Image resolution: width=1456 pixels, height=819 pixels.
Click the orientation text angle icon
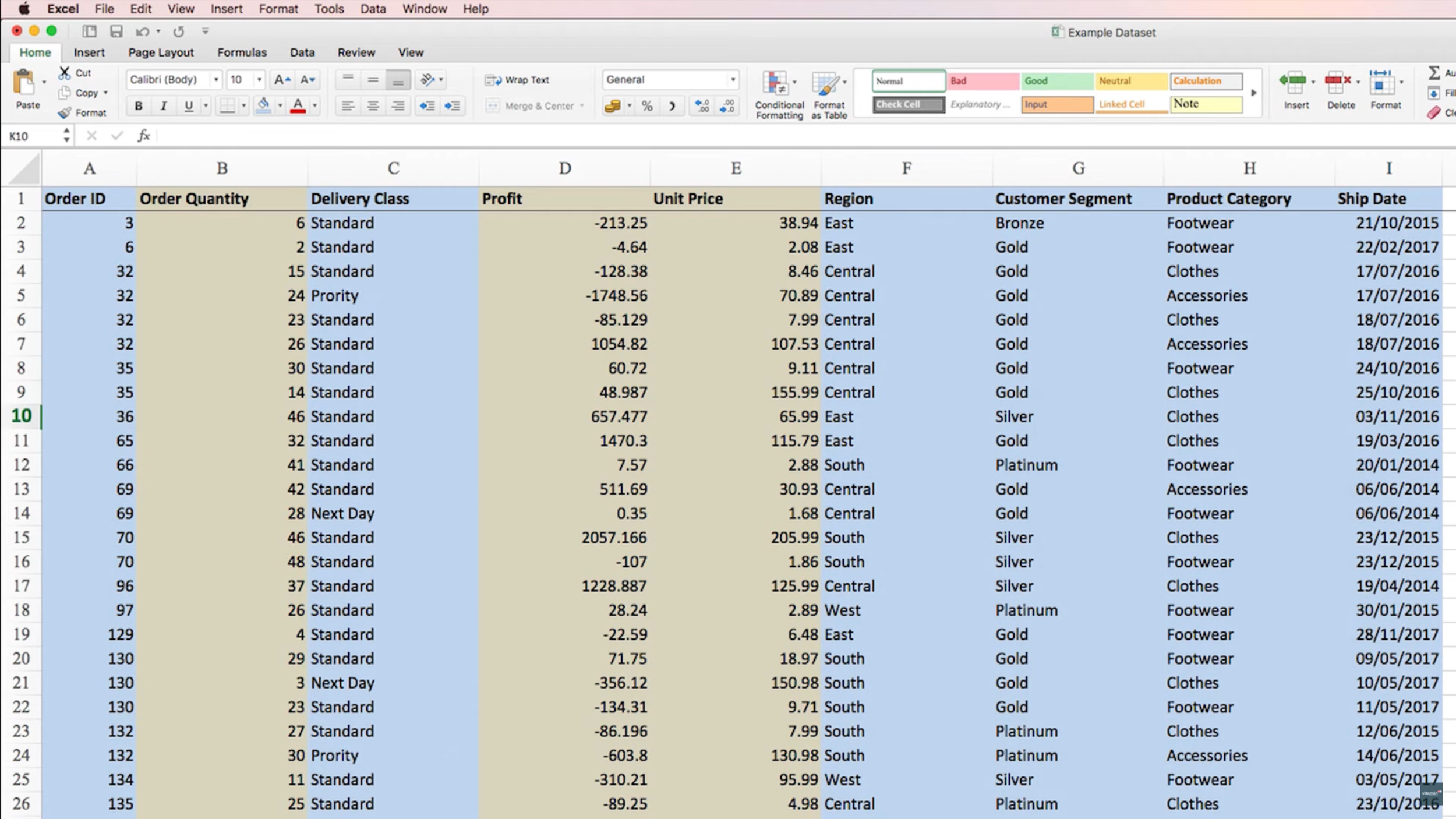tap(427, 80)
